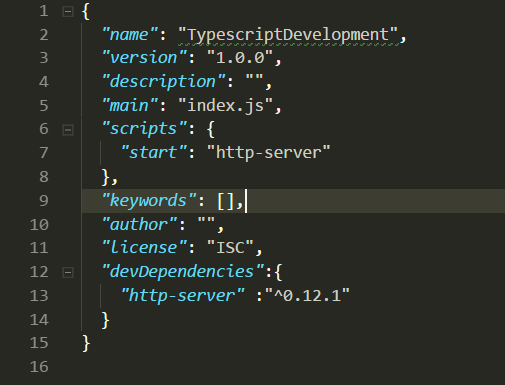Click the "ISC" license value
The width and height of the screenshot is (505, 385).
tap(230, 248)
